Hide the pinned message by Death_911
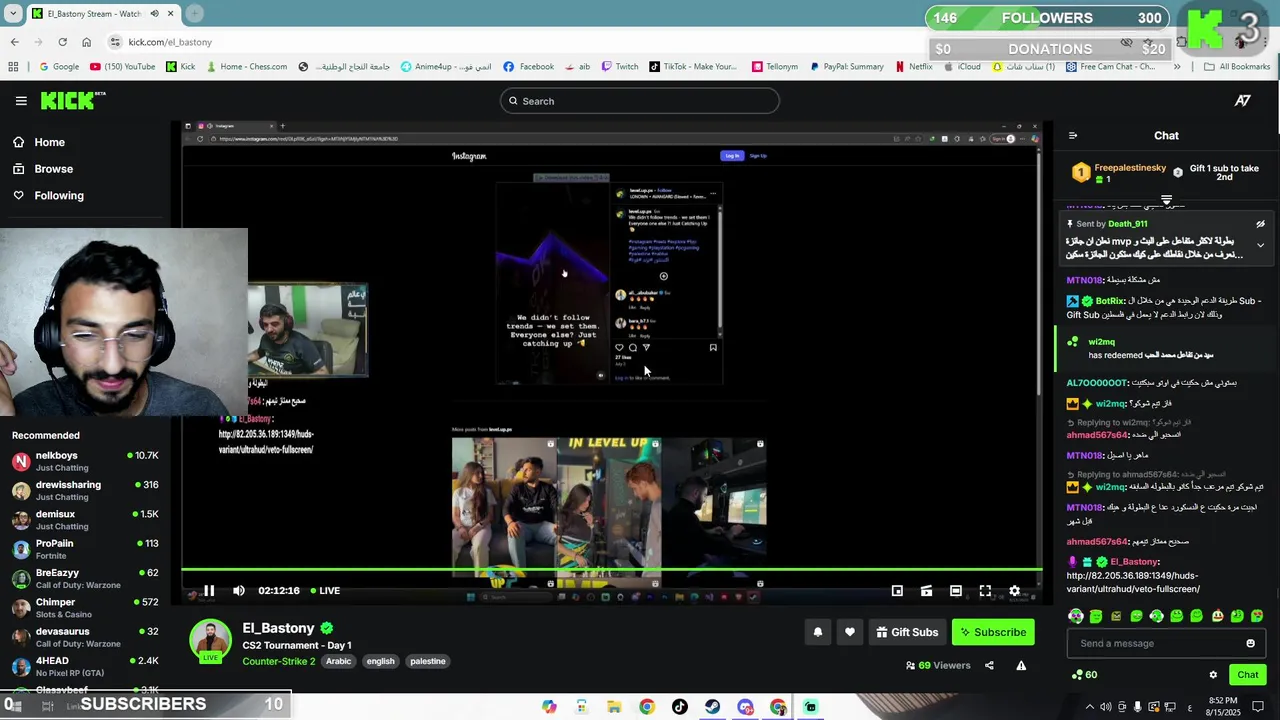 1260,224
